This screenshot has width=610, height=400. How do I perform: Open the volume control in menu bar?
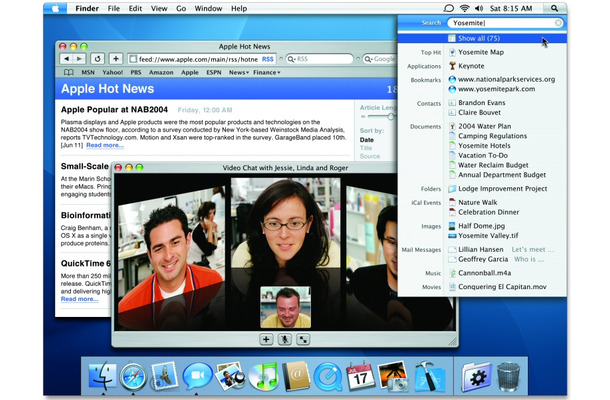(479, 8)
